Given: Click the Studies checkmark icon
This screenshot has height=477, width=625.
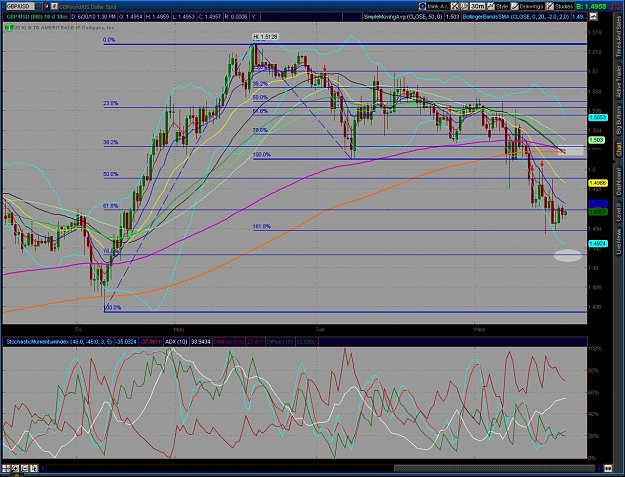Looking at the screenshot, I should (550, 6).
